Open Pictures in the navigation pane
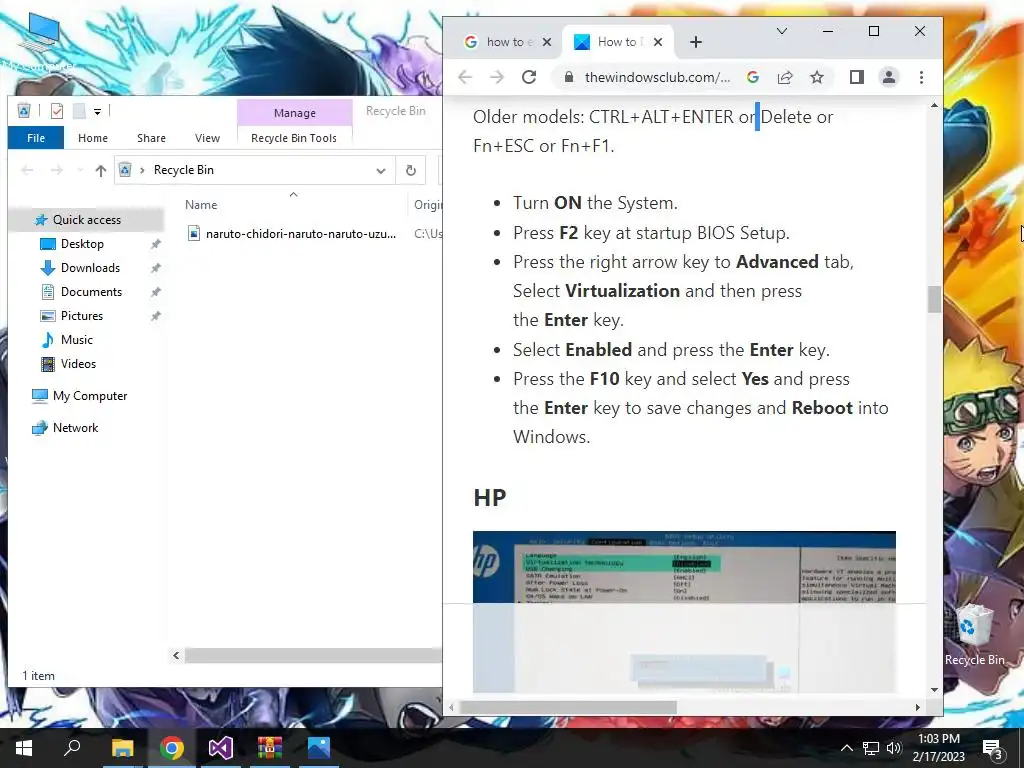 (x=82, y=316)
